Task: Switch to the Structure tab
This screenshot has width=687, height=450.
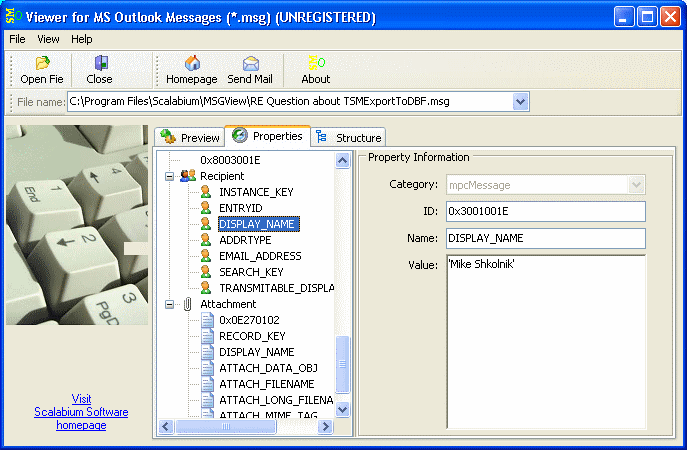Action: click(x=349, y=138)
